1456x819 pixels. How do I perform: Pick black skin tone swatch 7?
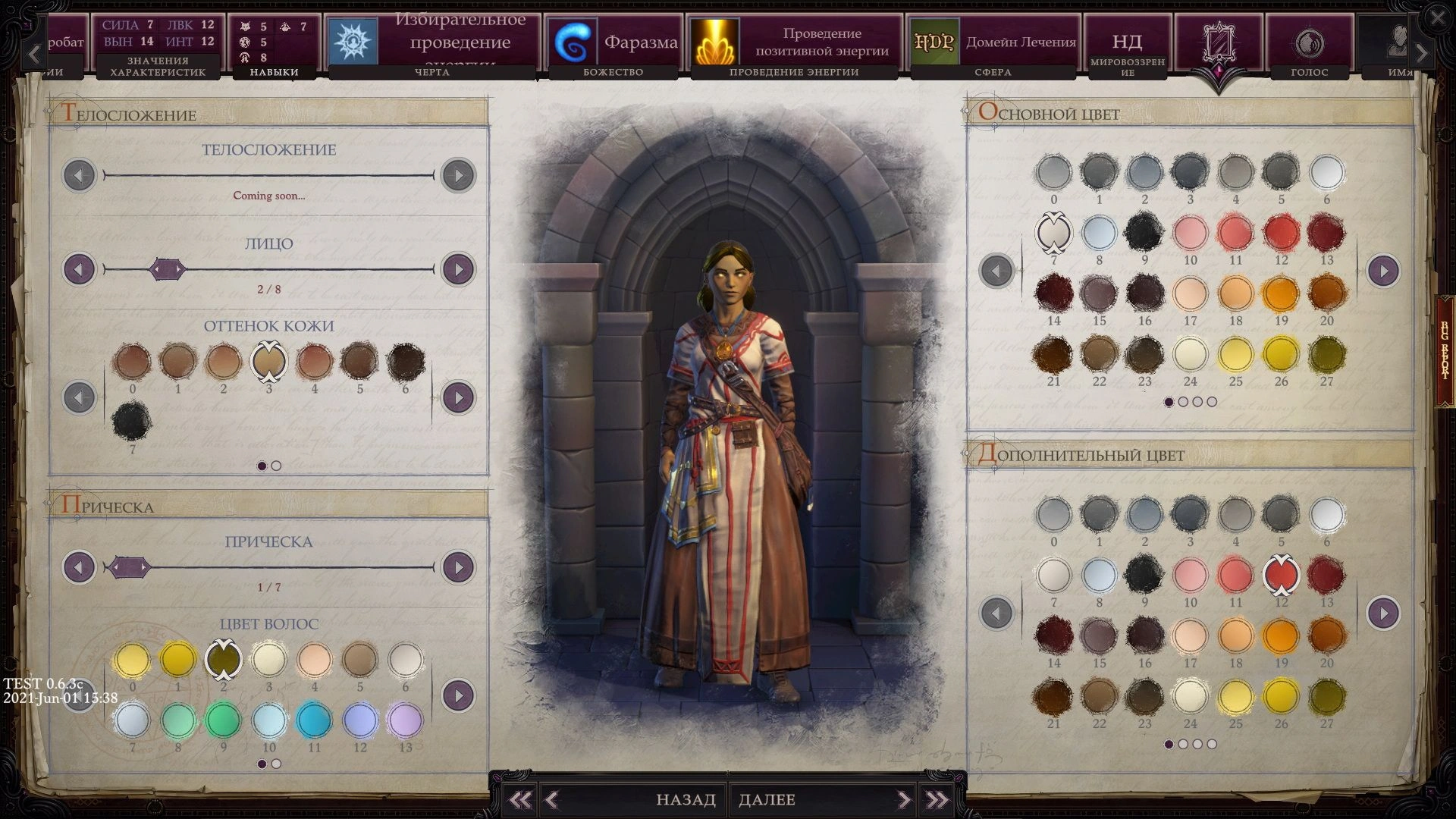(x=132, y=422)
